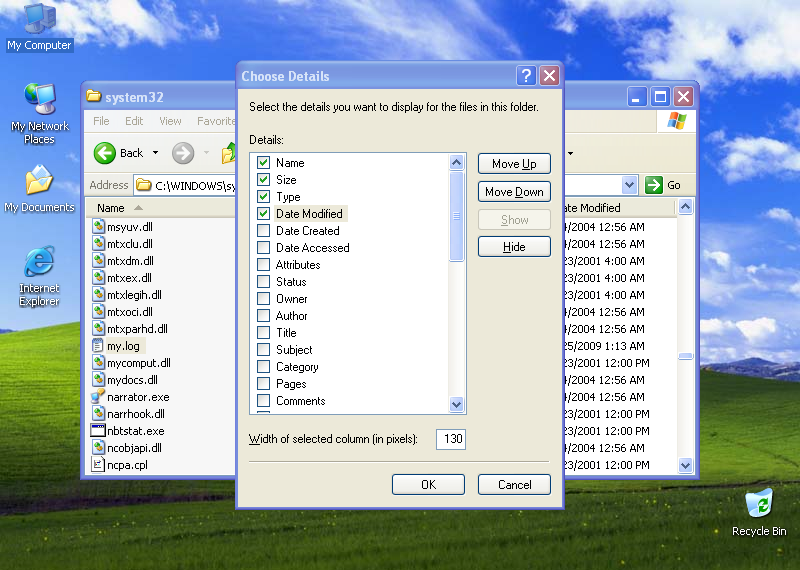Check the Category detail checkbox

[x=263, y=366]
